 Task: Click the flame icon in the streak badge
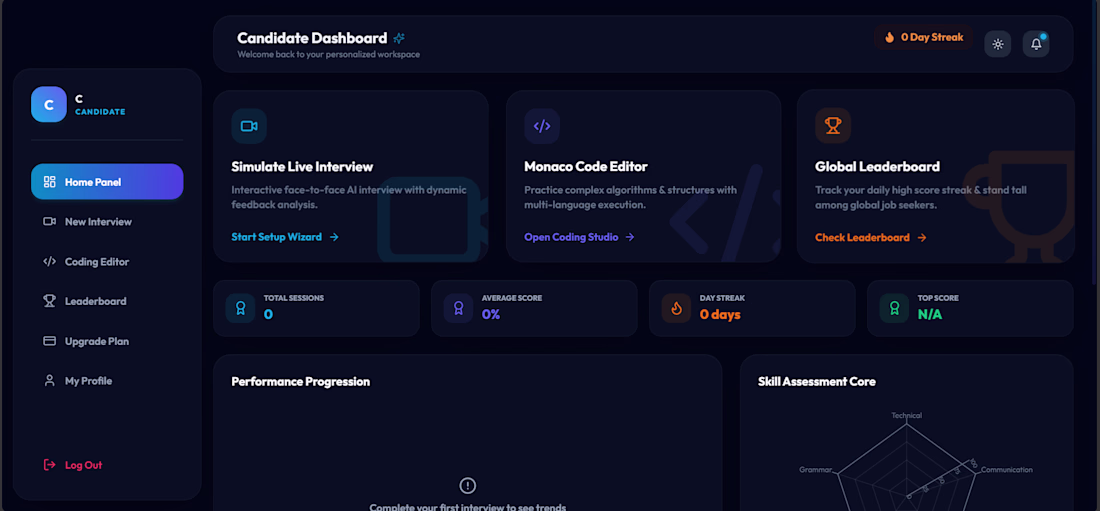pyautogui.click(x=890, y=37)
